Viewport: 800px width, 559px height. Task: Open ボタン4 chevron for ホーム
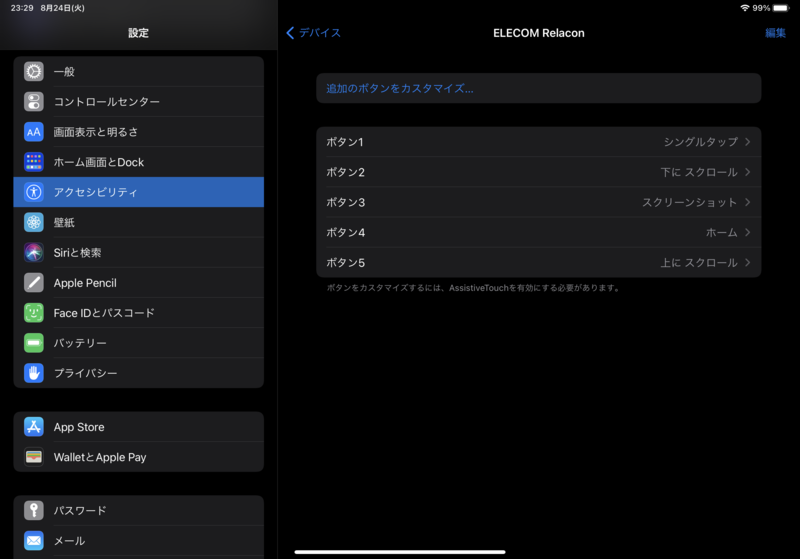[x=747, y=232]
